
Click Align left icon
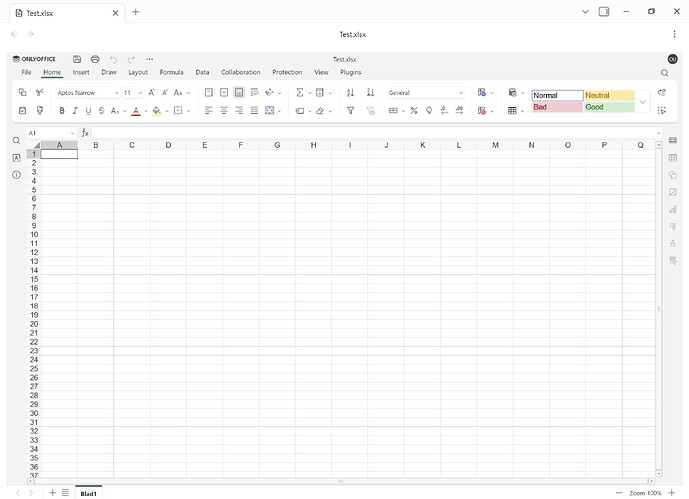[x=209, y=111]
